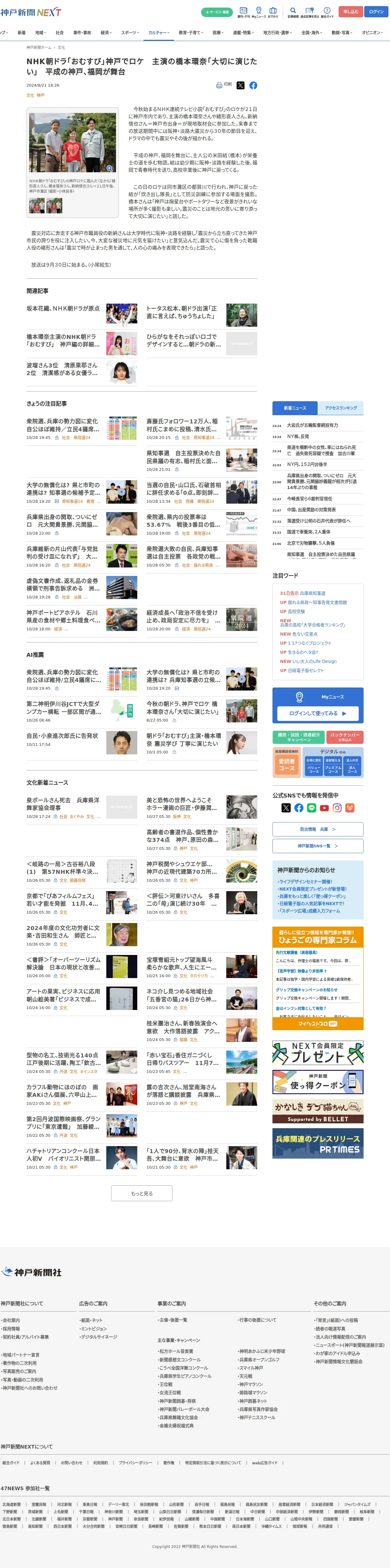The height and width of the screenshot is (1568, 390).
Task: Open related article トータス松本、朝ドラ出演
Action: point(182,312)
